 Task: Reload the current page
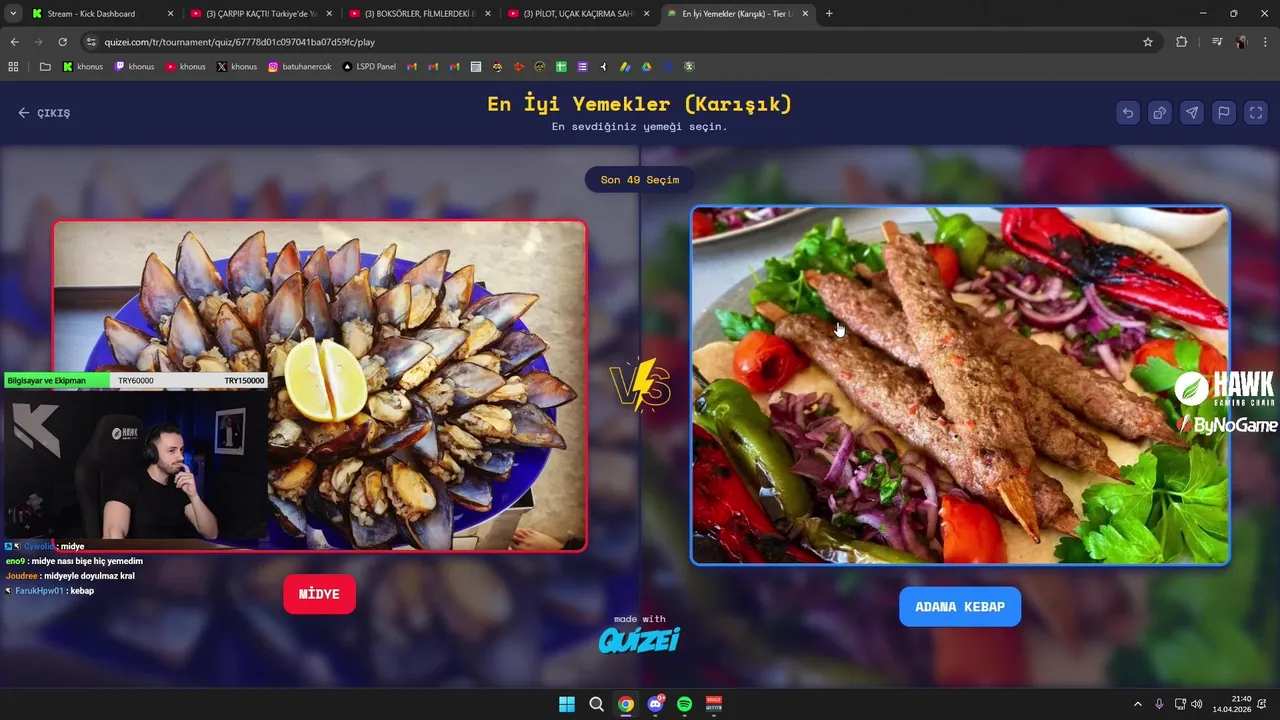click(62, 42)
